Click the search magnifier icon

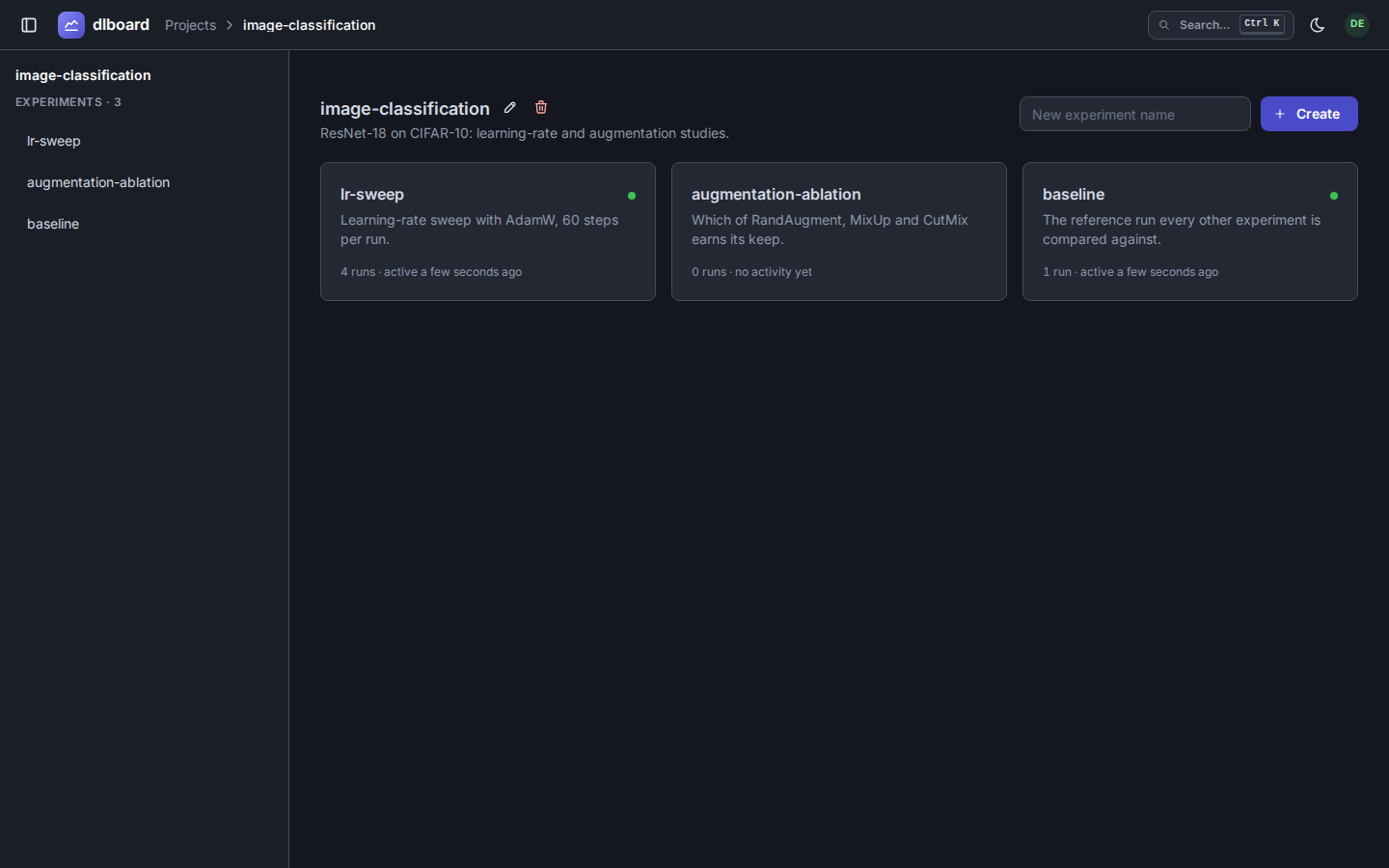click(x=1164, y=25)
